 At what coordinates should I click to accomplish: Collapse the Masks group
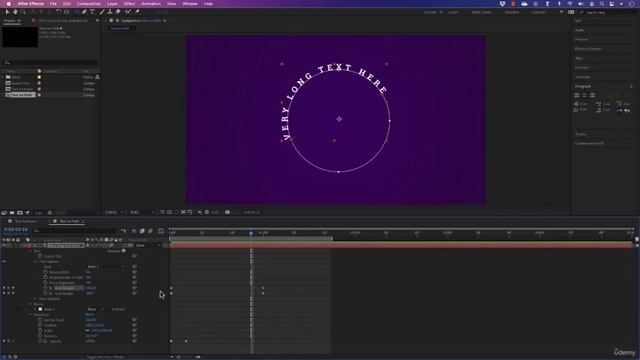click(30, 304)
